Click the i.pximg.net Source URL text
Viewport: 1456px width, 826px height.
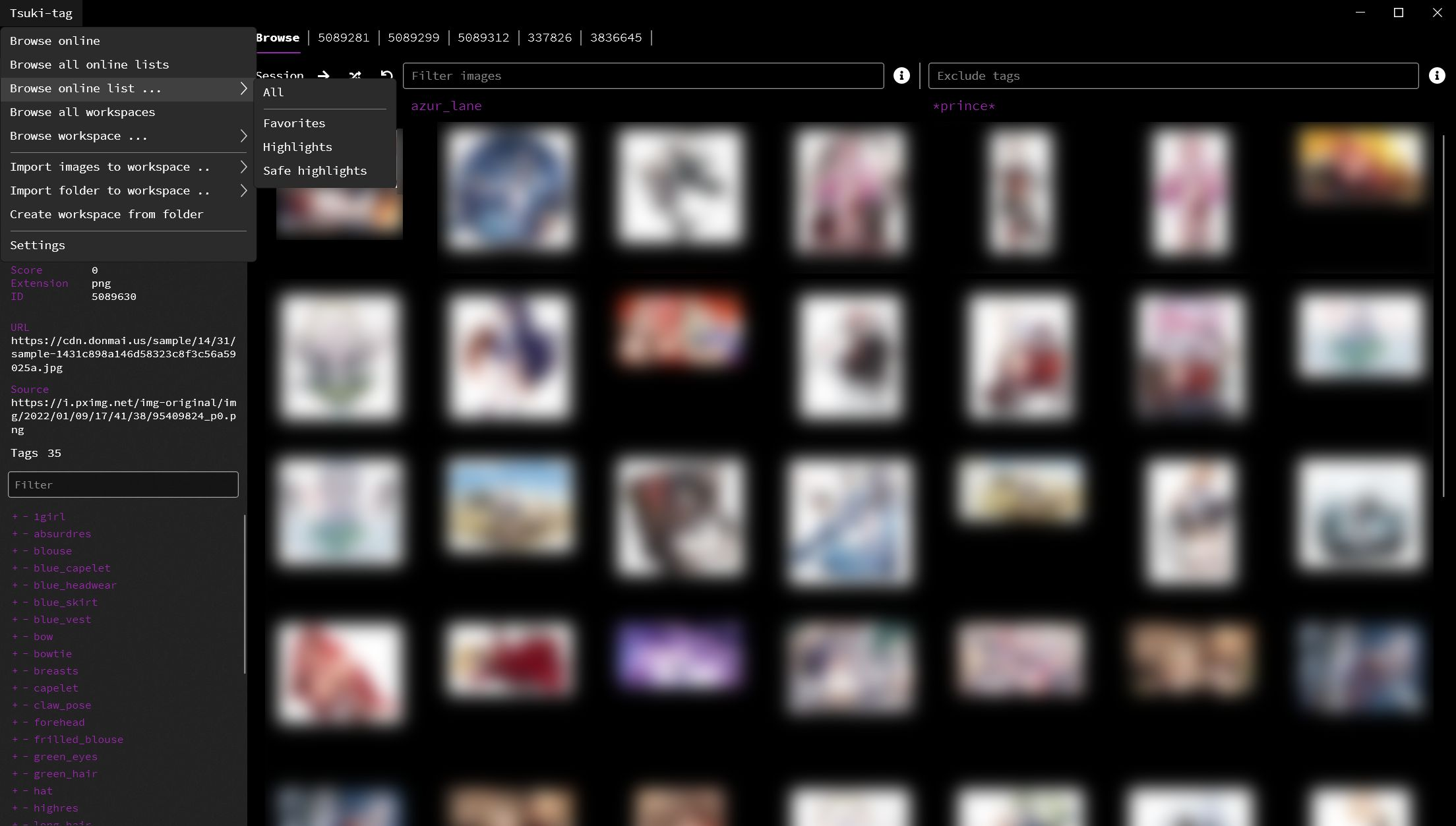click(123, 416)
